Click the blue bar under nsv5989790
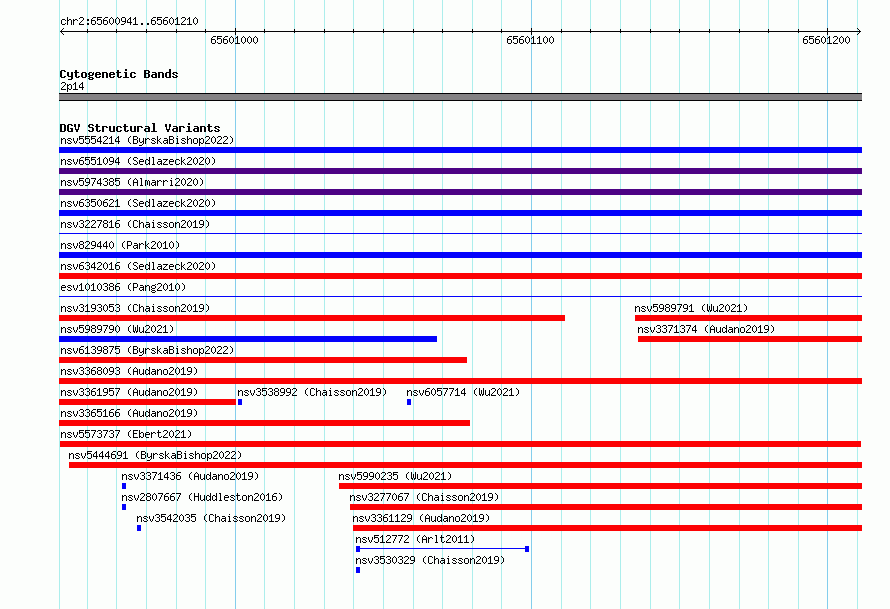This screenshot has width=890, height=609. coord(248,339)
